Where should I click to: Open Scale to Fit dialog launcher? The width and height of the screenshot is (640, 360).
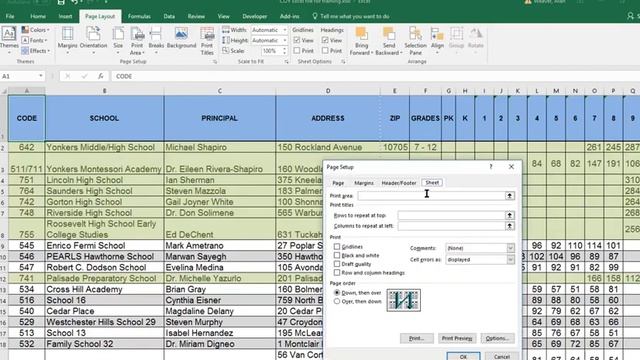[x=287, y=62]
